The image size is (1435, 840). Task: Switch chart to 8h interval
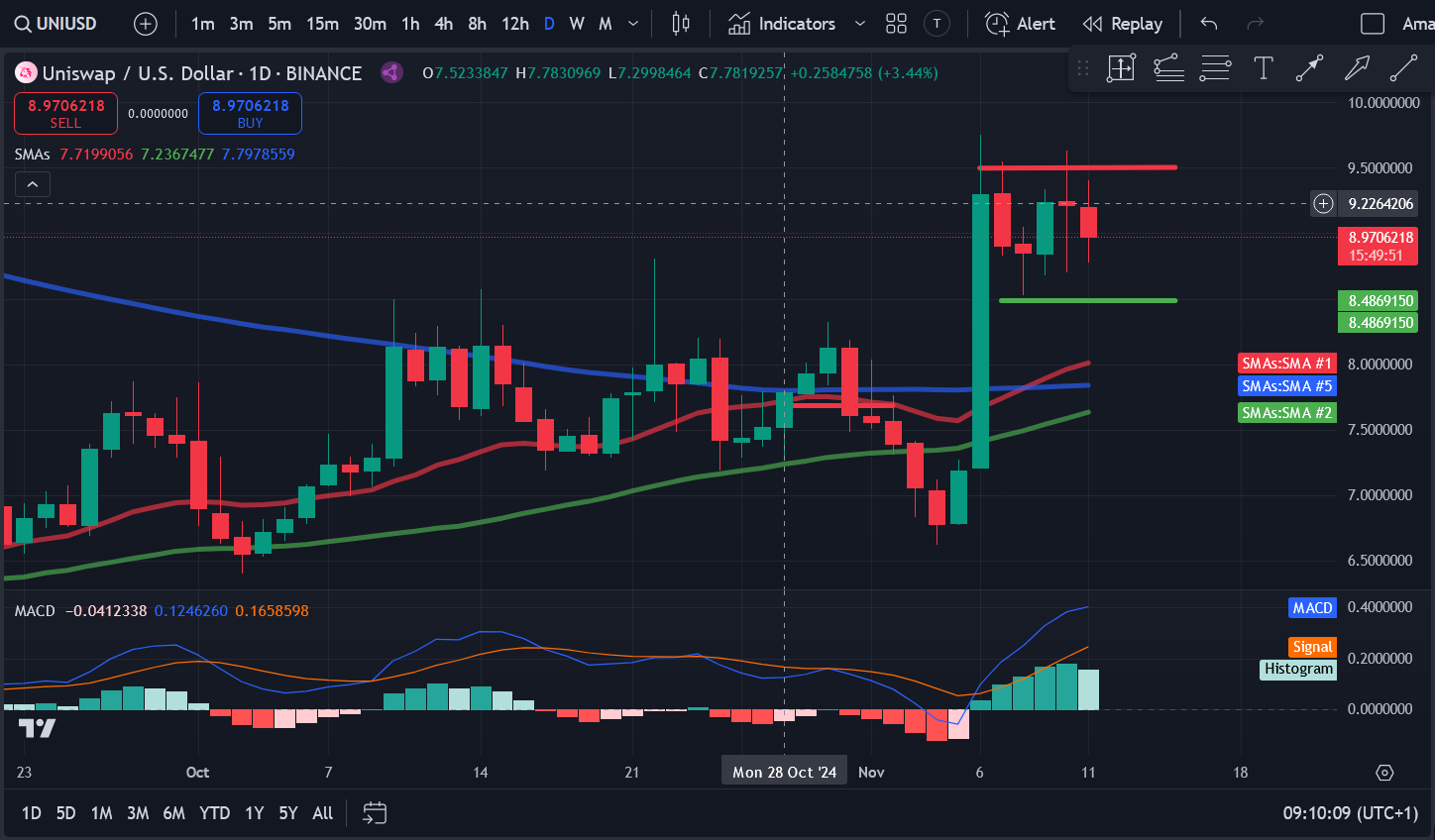pos(477,24)
